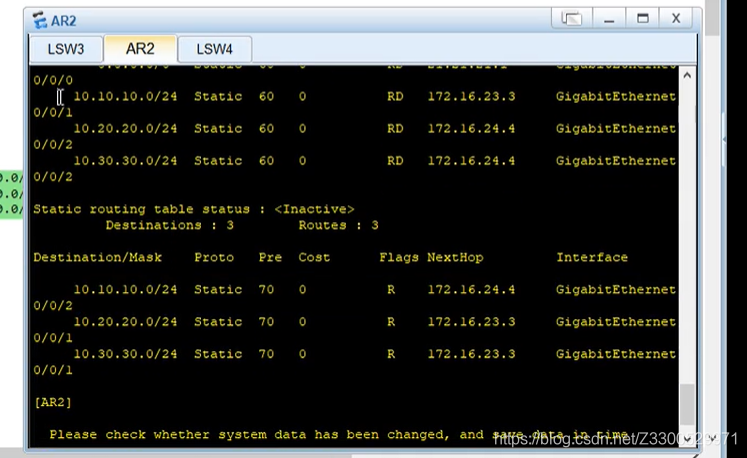Click terminal scrollbar up arrow

click(x=687, y=75)
